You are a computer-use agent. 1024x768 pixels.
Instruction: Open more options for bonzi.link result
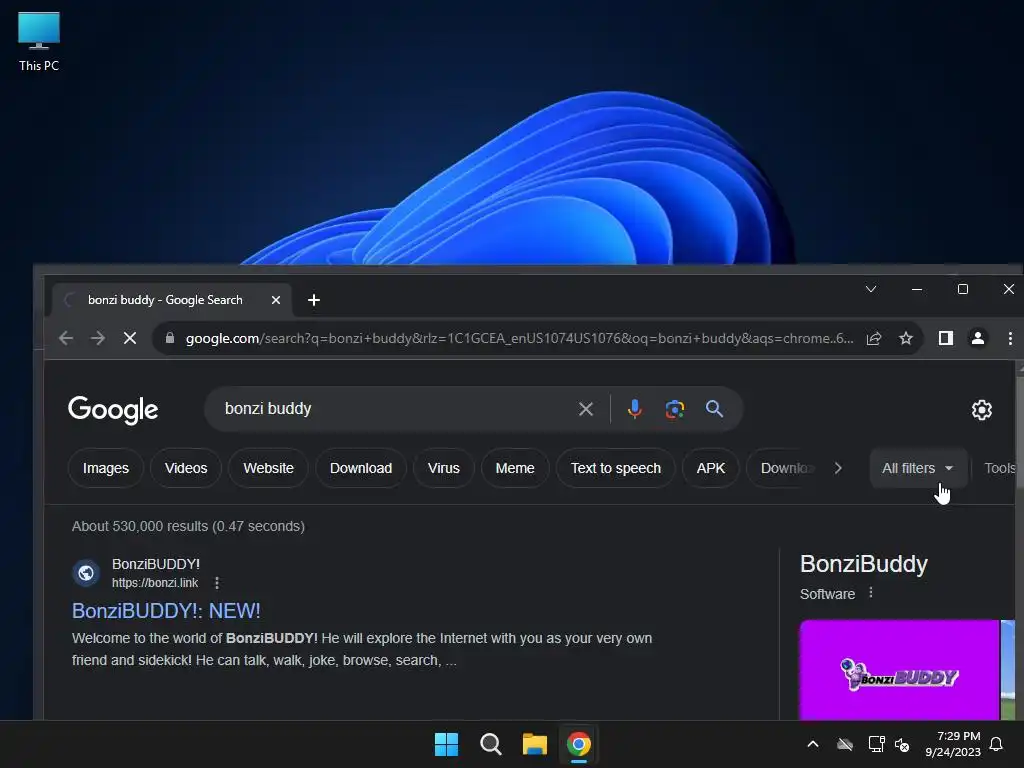(217, 583)
